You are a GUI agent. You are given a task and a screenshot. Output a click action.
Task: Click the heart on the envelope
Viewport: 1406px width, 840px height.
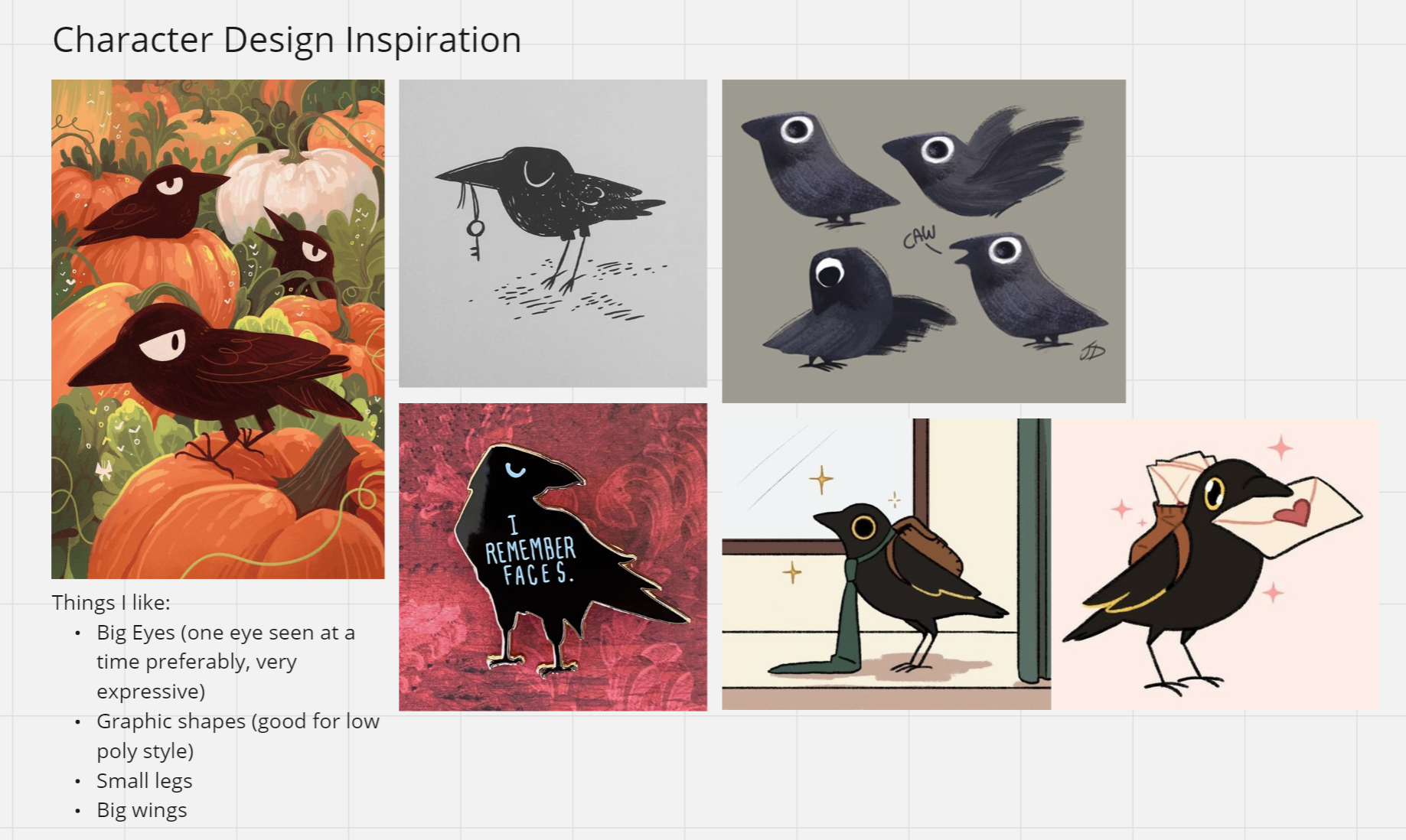tap(1292, 510)
